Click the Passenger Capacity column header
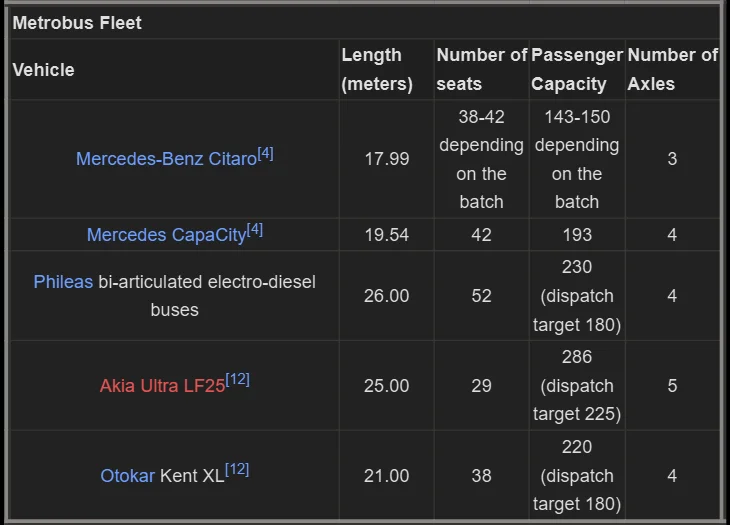 [x=576, y=70]
